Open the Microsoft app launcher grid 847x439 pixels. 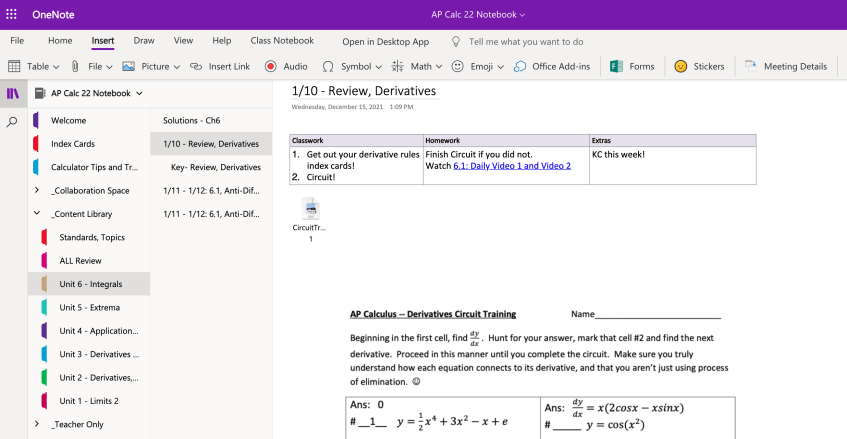pos(13,15)
